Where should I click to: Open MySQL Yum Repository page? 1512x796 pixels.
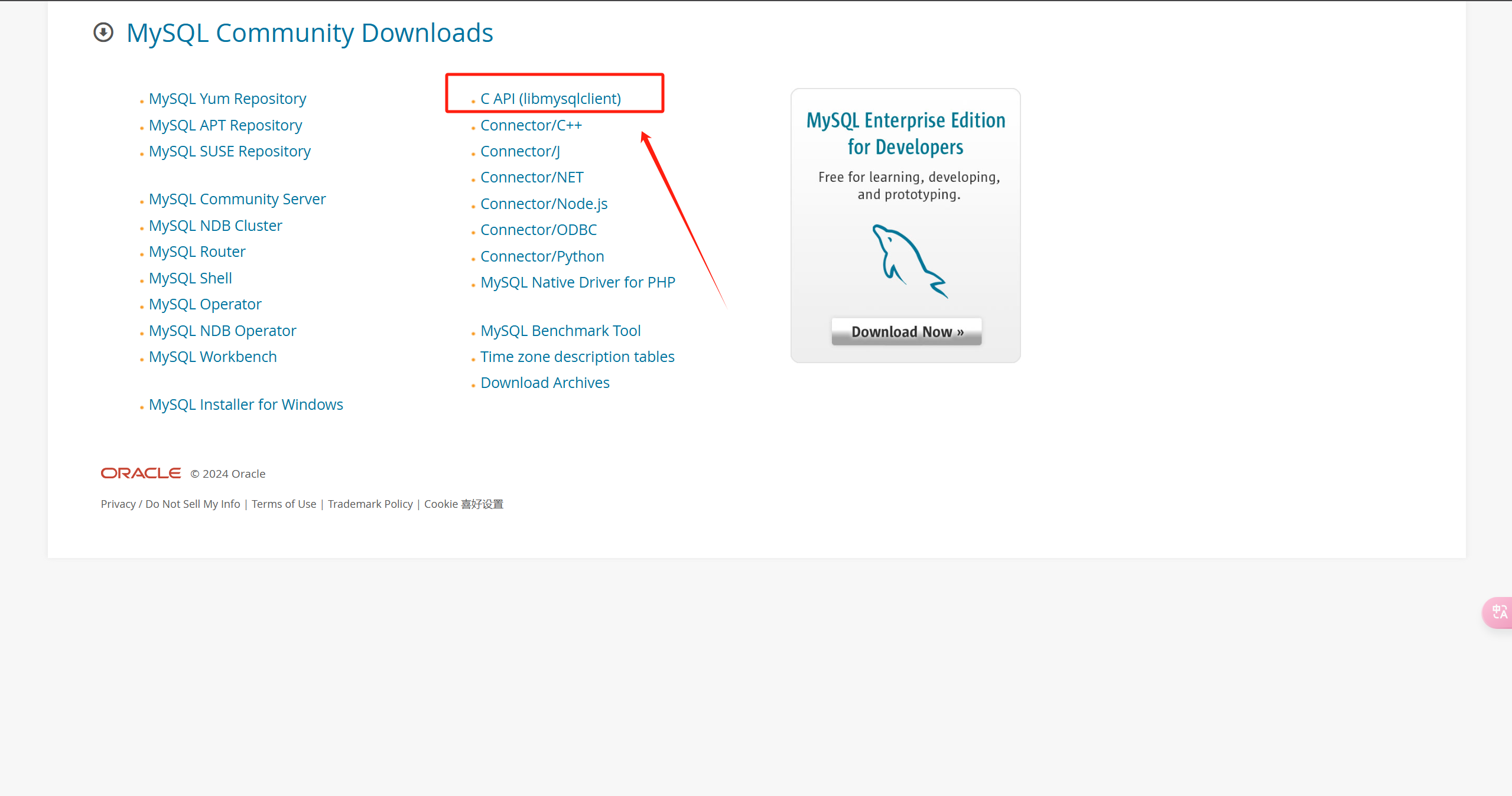[228, 98]
